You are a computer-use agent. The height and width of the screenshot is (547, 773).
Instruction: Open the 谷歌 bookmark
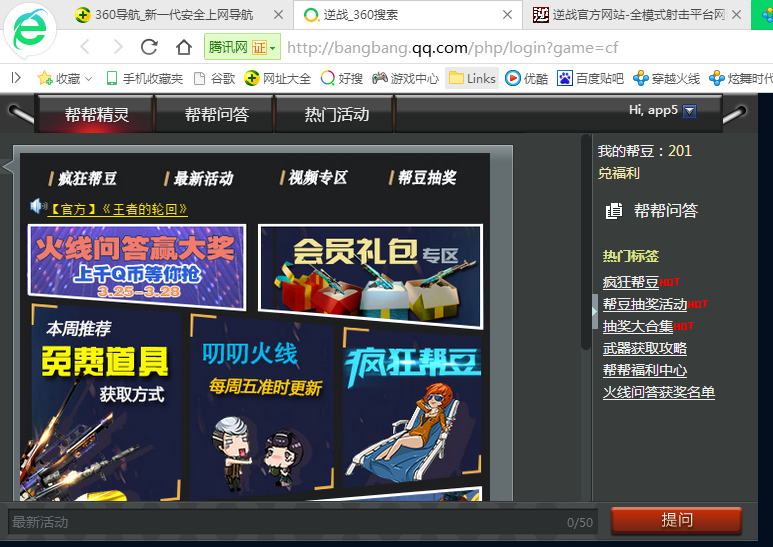pyautogui.click(x=214, y=78)
